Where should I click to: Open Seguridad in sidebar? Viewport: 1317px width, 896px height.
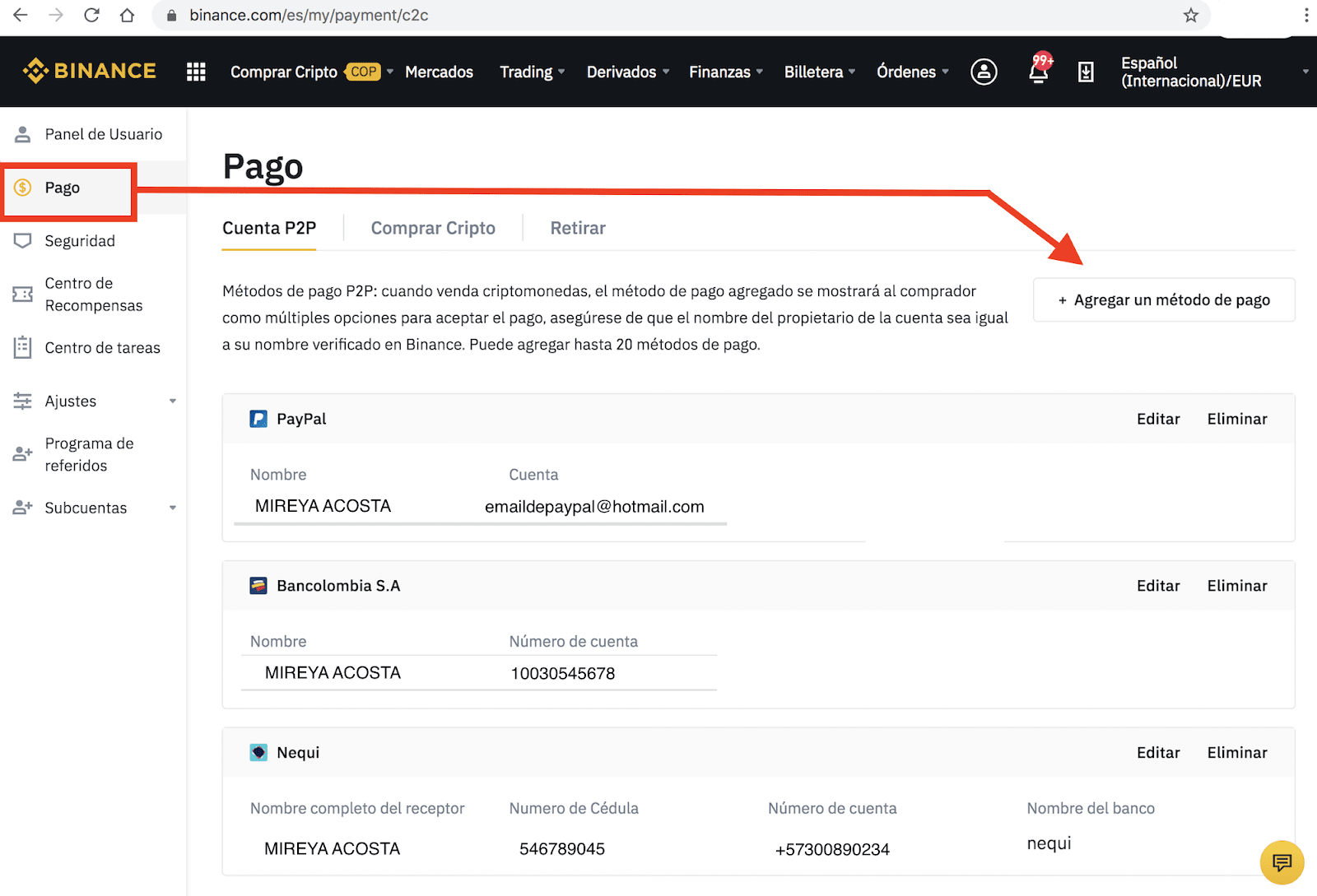pos(80,241)
